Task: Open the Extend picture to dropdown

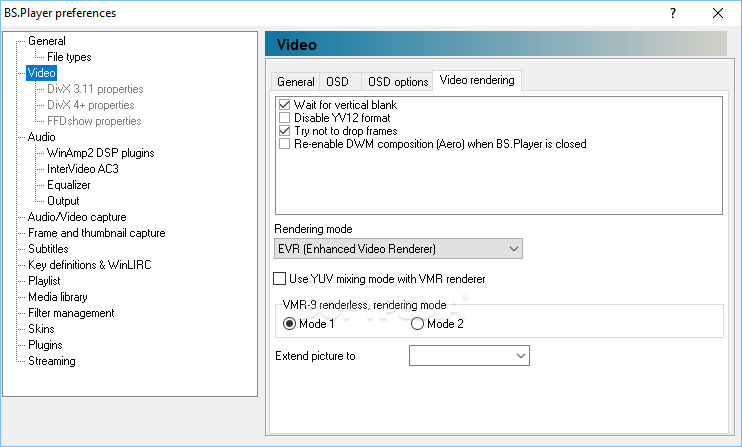Action: [469, 356]
